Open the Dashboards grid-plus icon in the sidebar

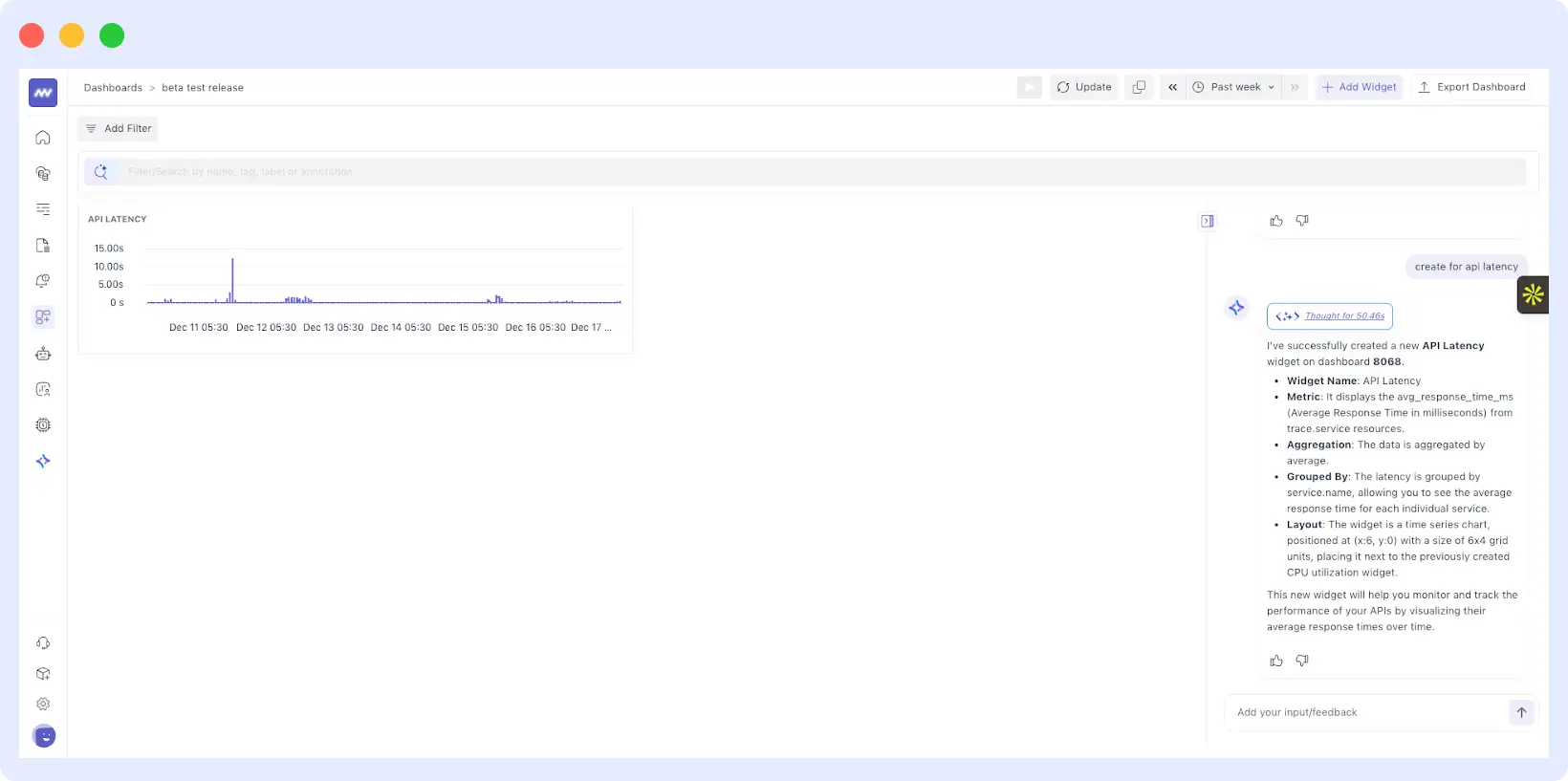[43, 317]
